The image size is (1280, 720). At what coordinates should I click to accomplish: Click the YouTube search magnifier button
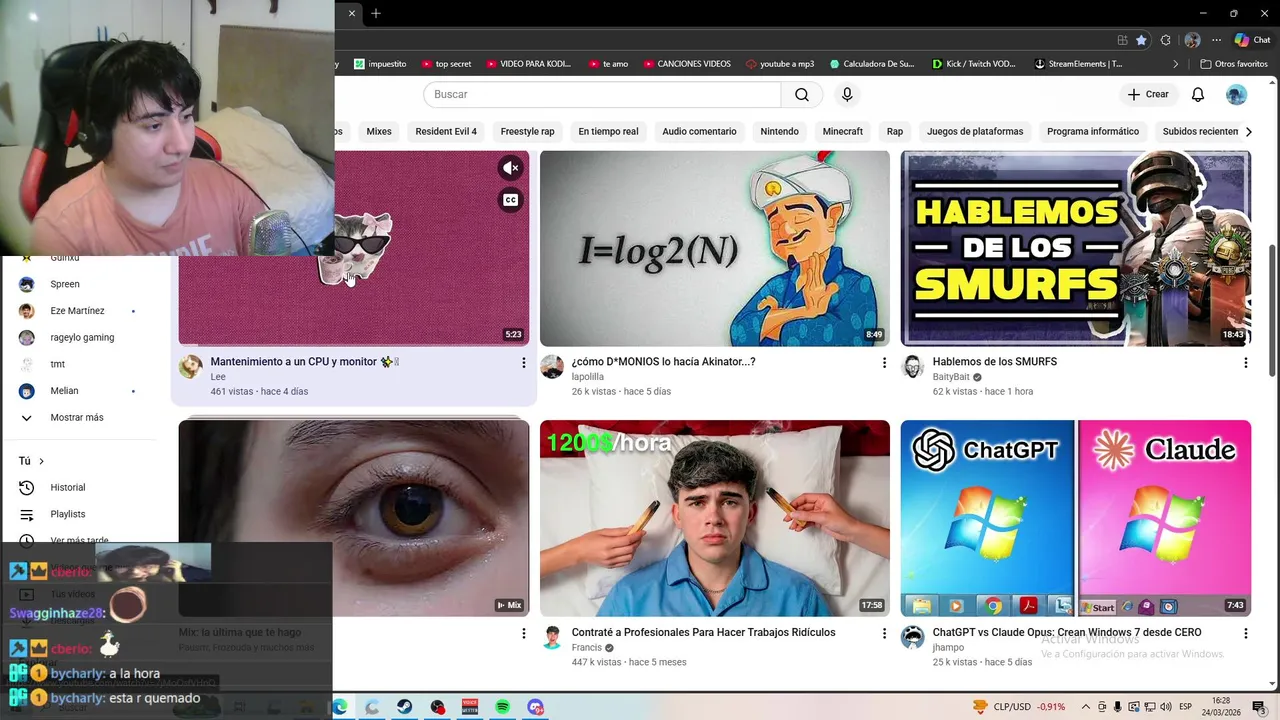802,94
